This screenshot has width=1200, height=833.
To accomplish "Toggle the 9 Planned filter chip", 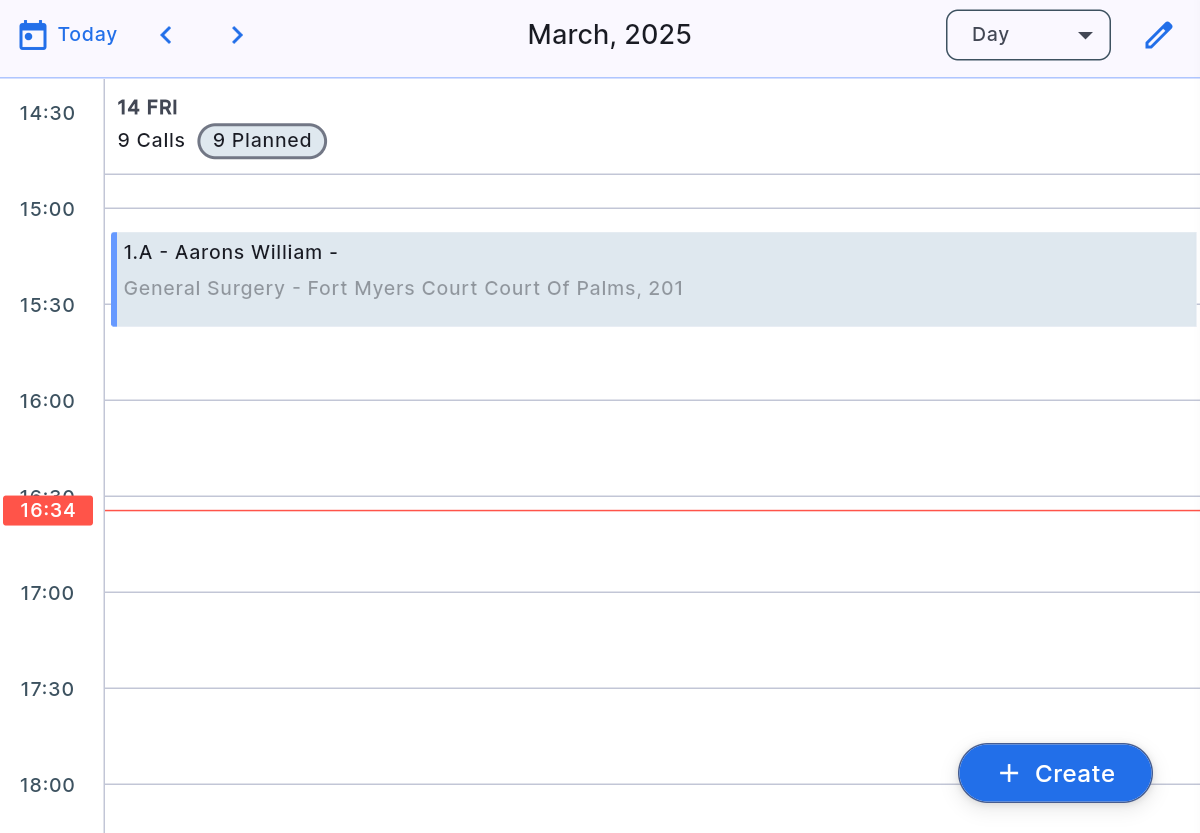I will (x=262, y=140).
